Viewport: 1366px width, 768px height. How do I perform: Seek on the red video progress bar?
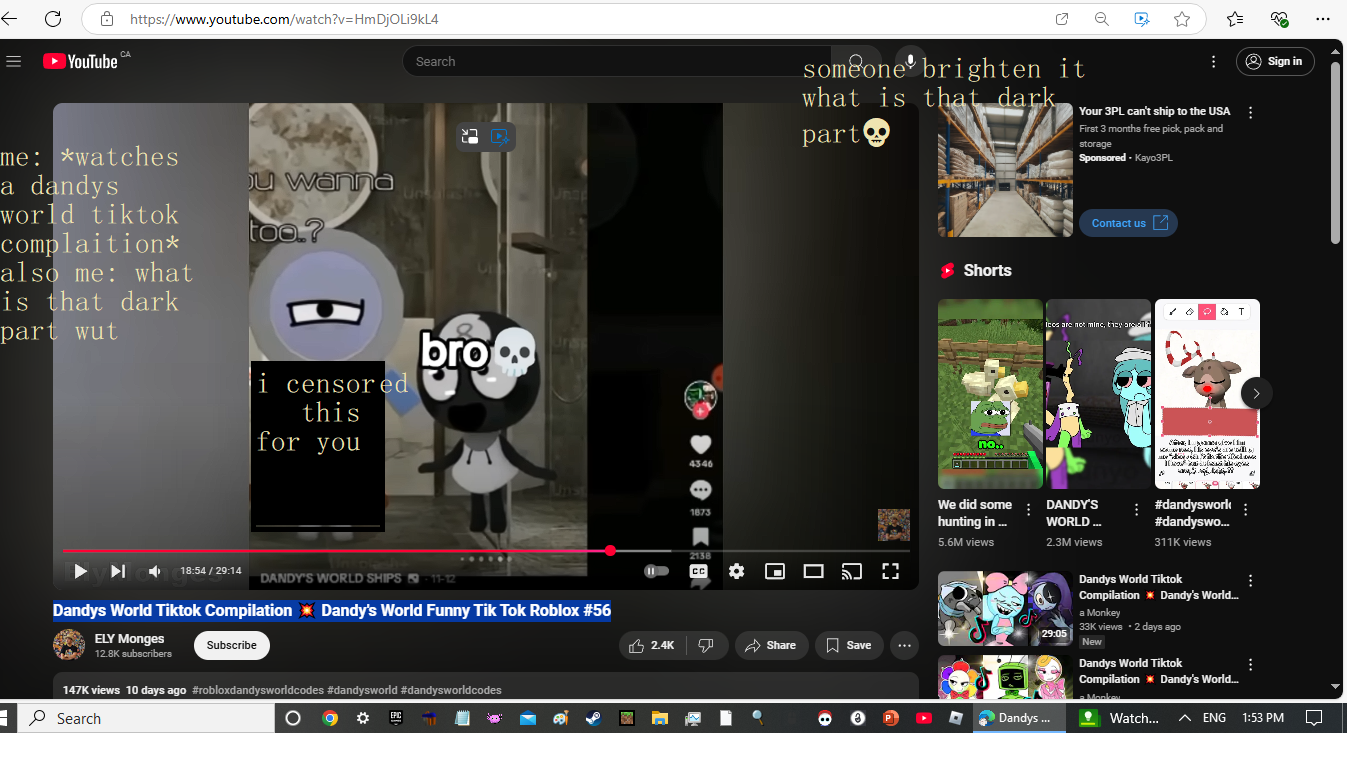pyautogui.click(x=486, y=550)
